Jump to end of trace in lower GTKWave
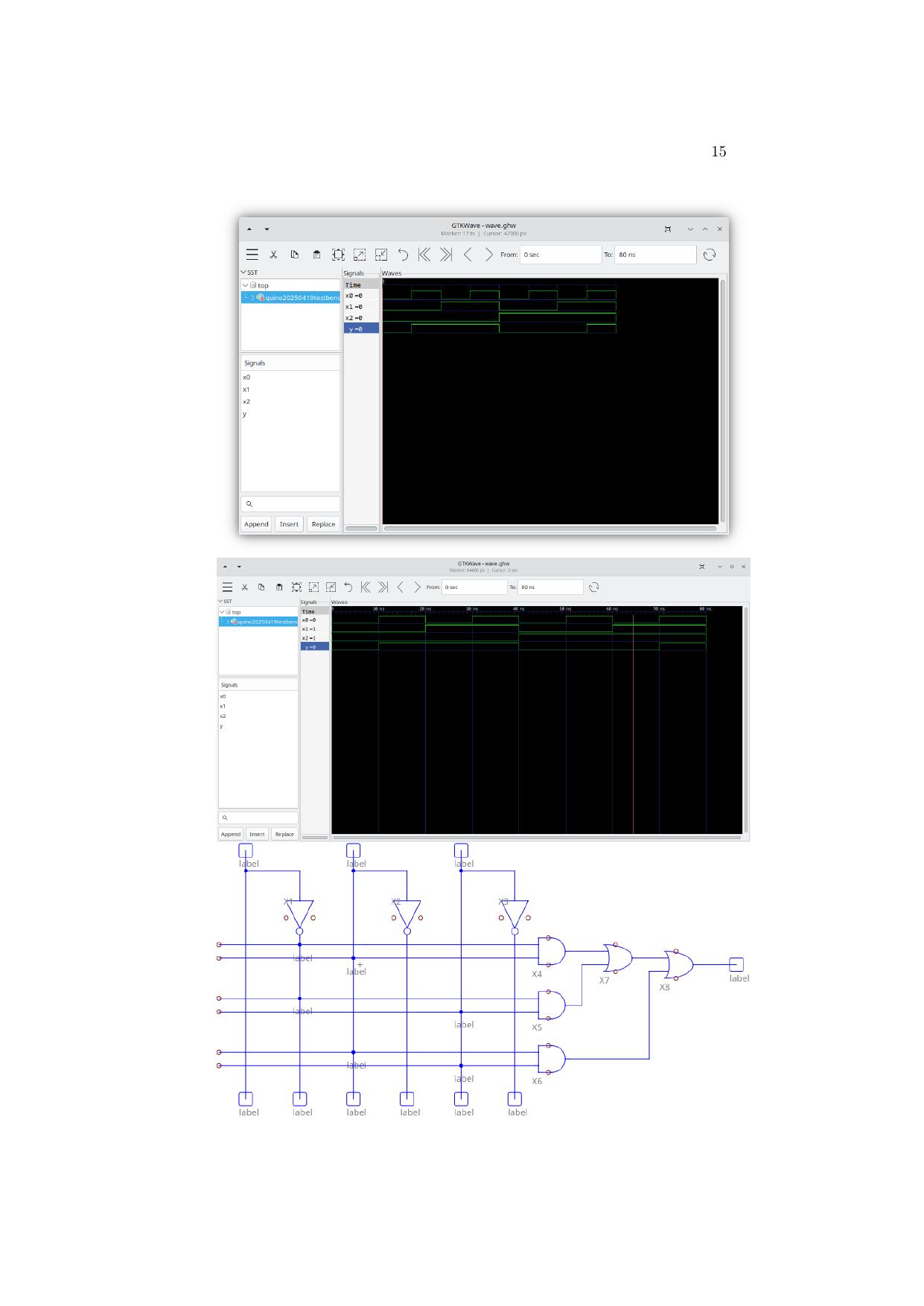 [x=383, y=587]
